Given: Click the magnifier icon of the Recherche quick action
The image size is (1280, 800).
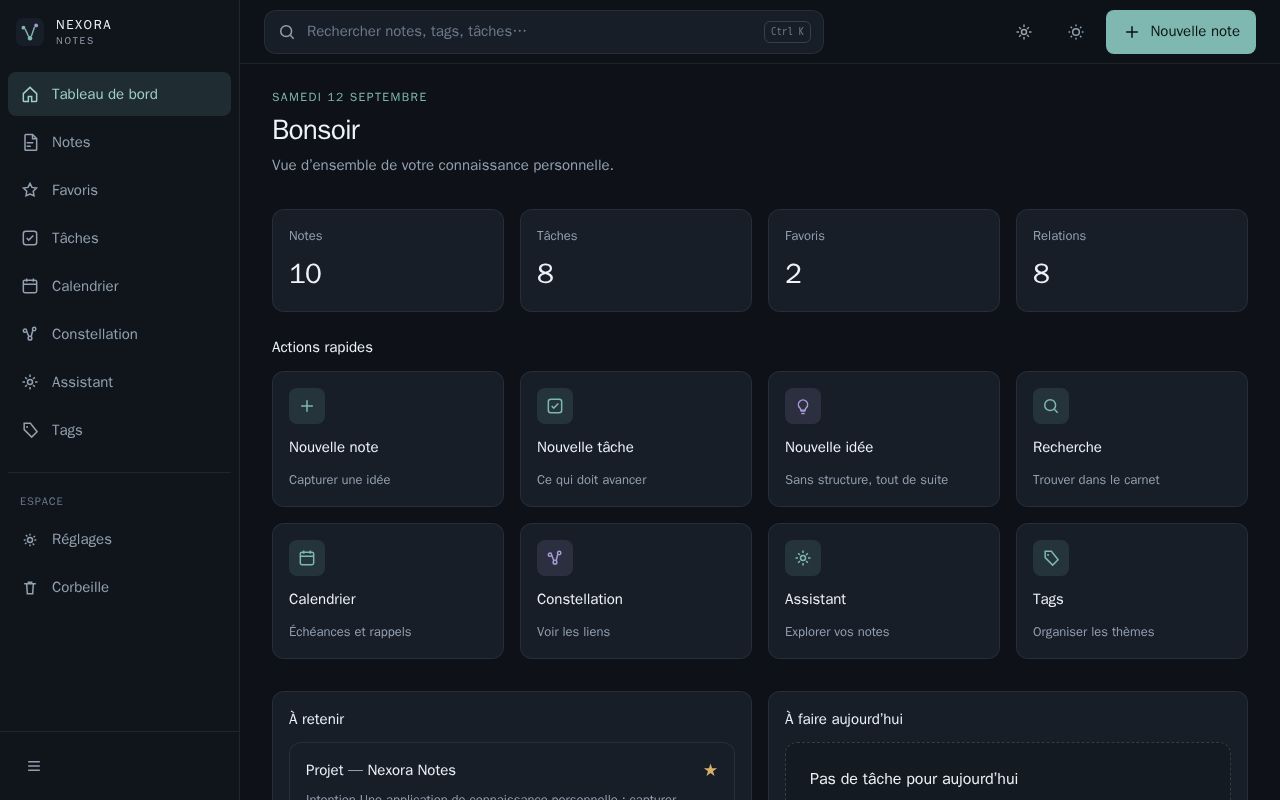Looking at the screenshot, I should click(1051, 406).
